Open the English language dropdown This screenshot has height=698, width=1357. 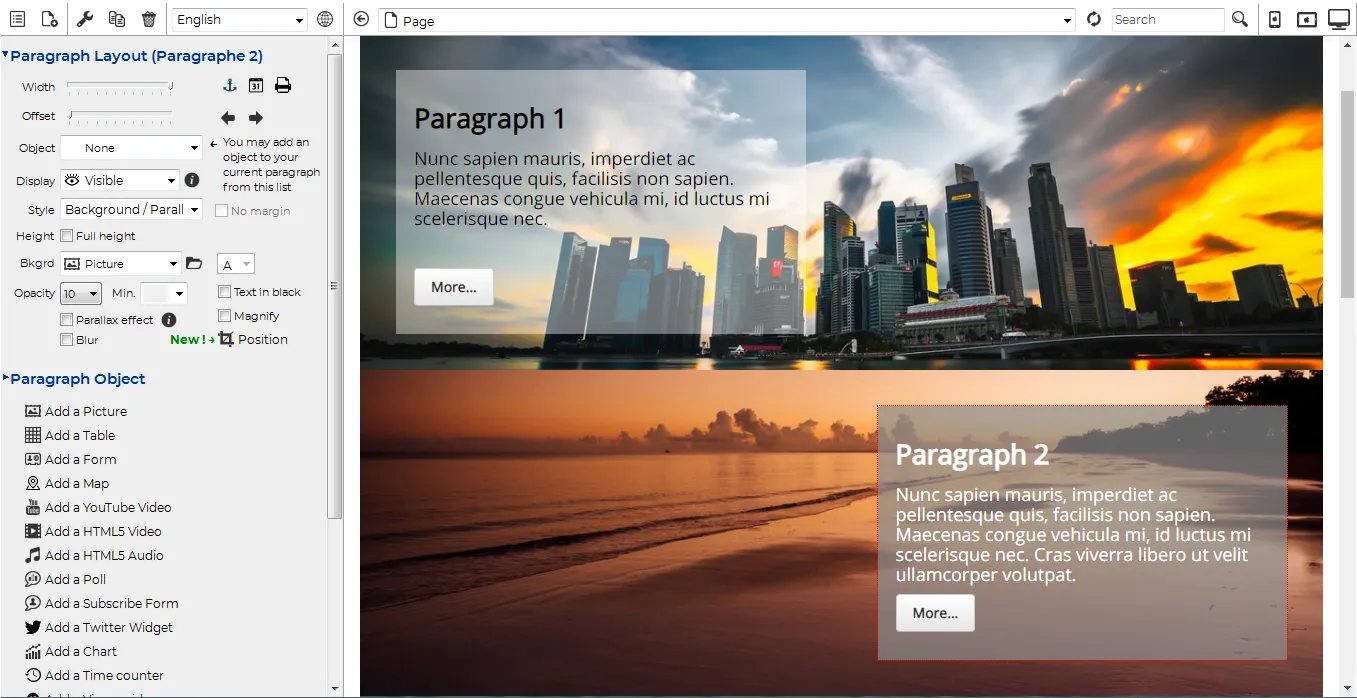tap(240, 19)
